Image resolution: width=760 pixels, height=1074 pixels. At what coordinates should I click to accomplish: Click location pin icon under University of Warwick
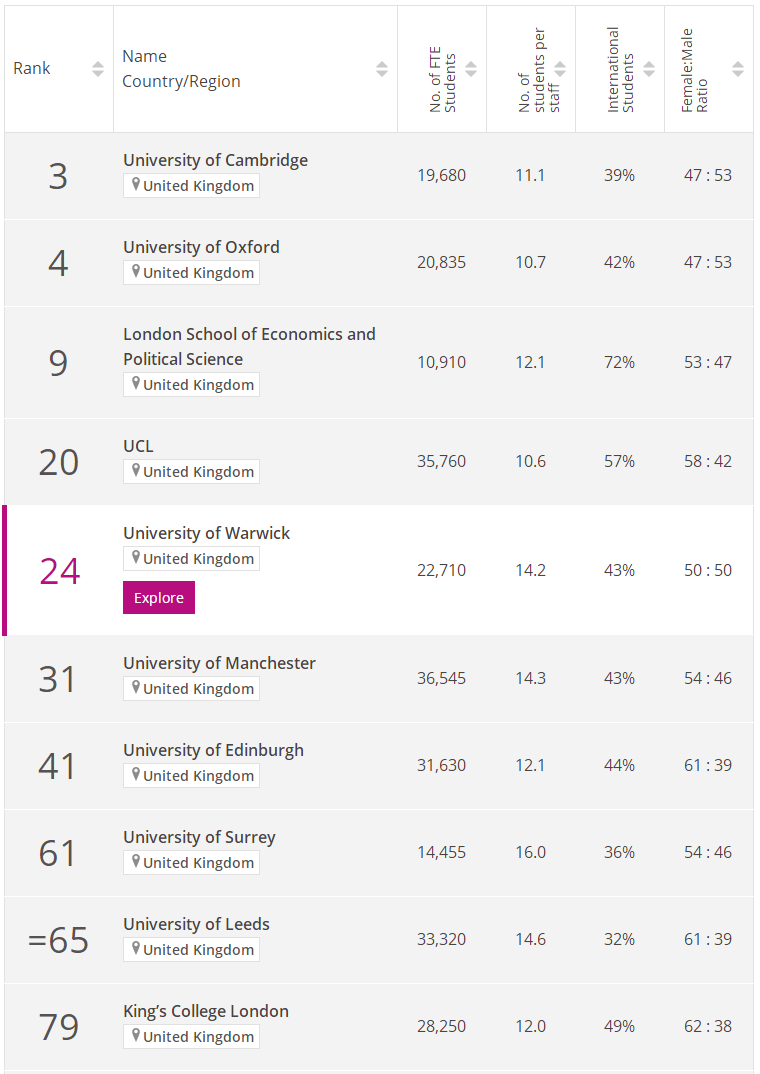pyautogui.click(x=136, y=558)
